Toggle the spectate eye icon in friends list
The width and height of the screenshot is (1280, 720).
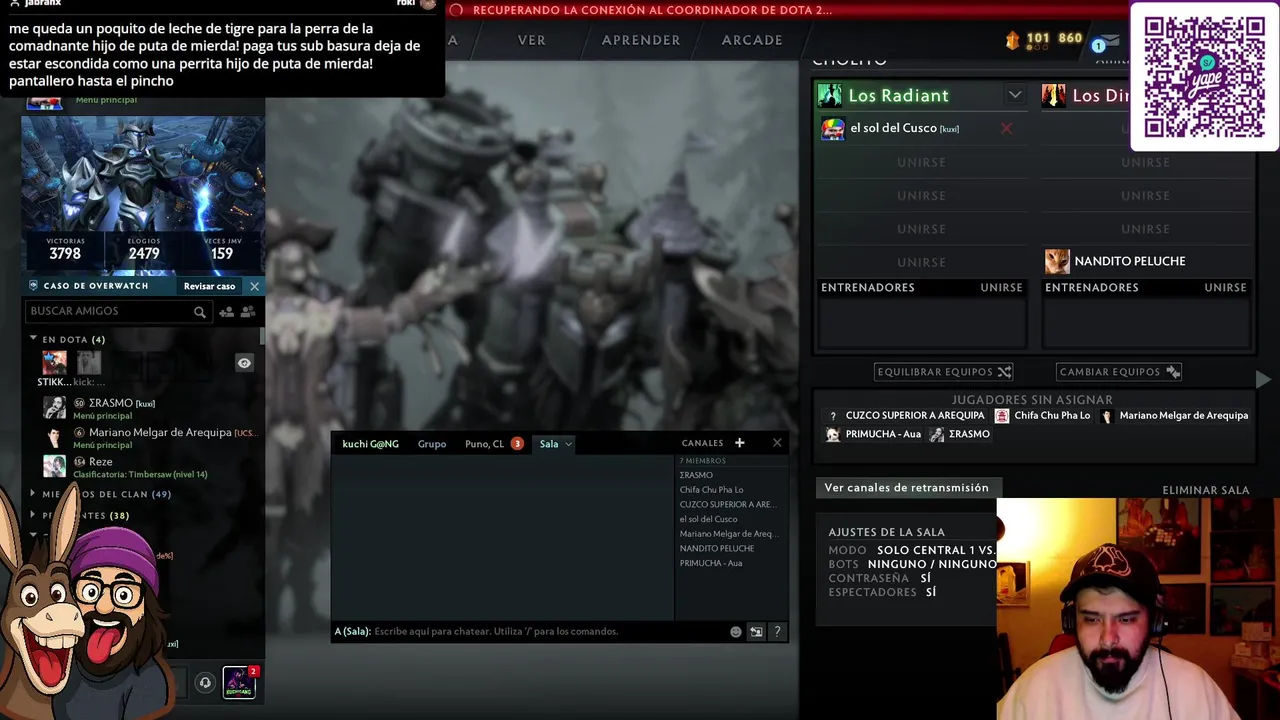tap(244, 363)
